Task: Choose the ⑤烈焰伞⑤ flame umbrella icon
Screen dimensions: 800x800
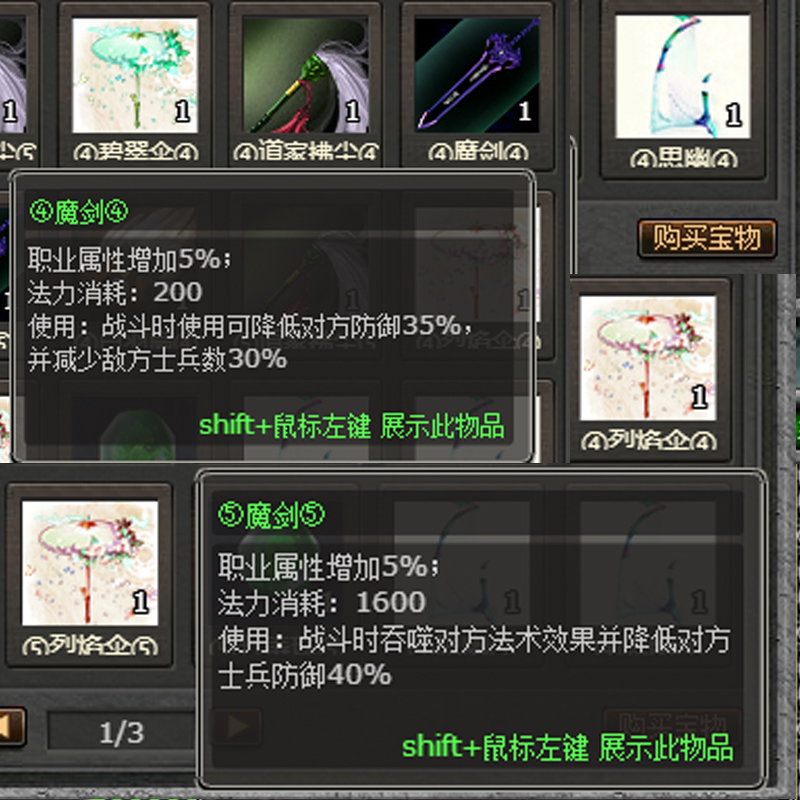Action: [x=90, y=563]
